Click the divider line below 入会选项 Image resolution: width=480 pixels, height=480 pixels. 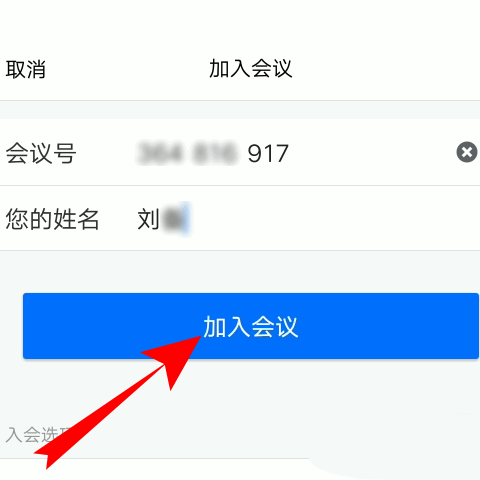tap(155, 459)
